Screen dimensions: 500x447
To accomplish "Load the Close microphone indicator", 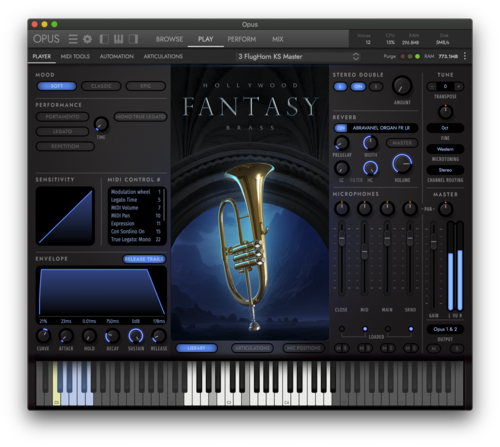I will pyautogui.click(x=342, y=329).
